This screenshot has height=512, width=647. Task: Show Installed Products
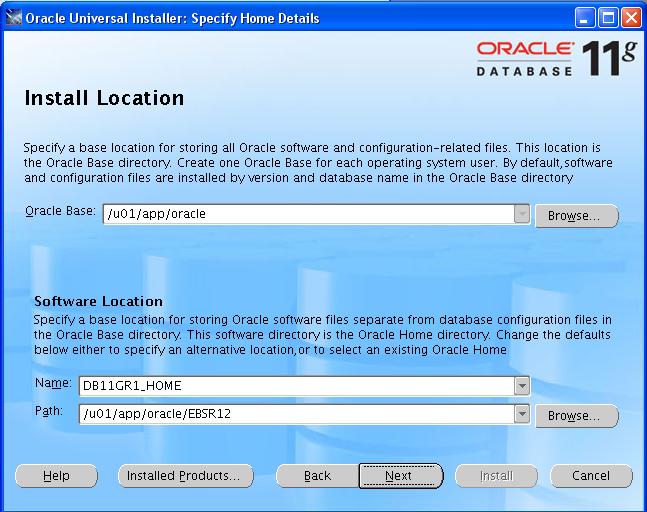pos(185,476)
